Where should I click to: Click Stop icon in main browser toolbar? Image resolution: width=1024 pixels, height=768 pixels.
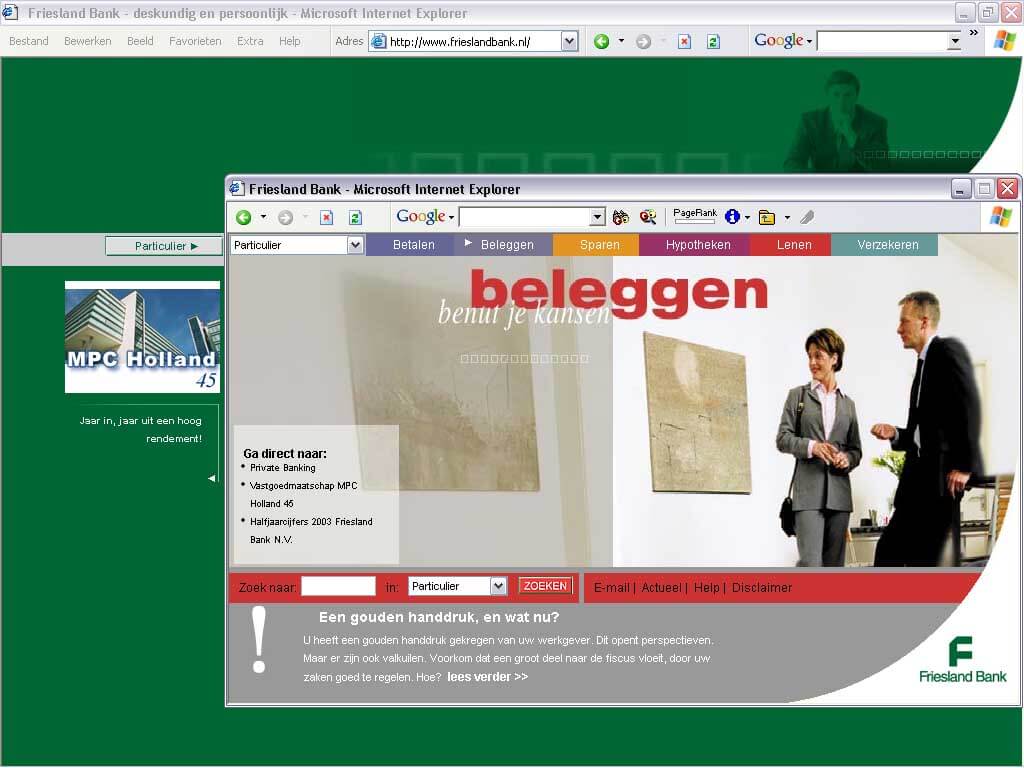684,42
